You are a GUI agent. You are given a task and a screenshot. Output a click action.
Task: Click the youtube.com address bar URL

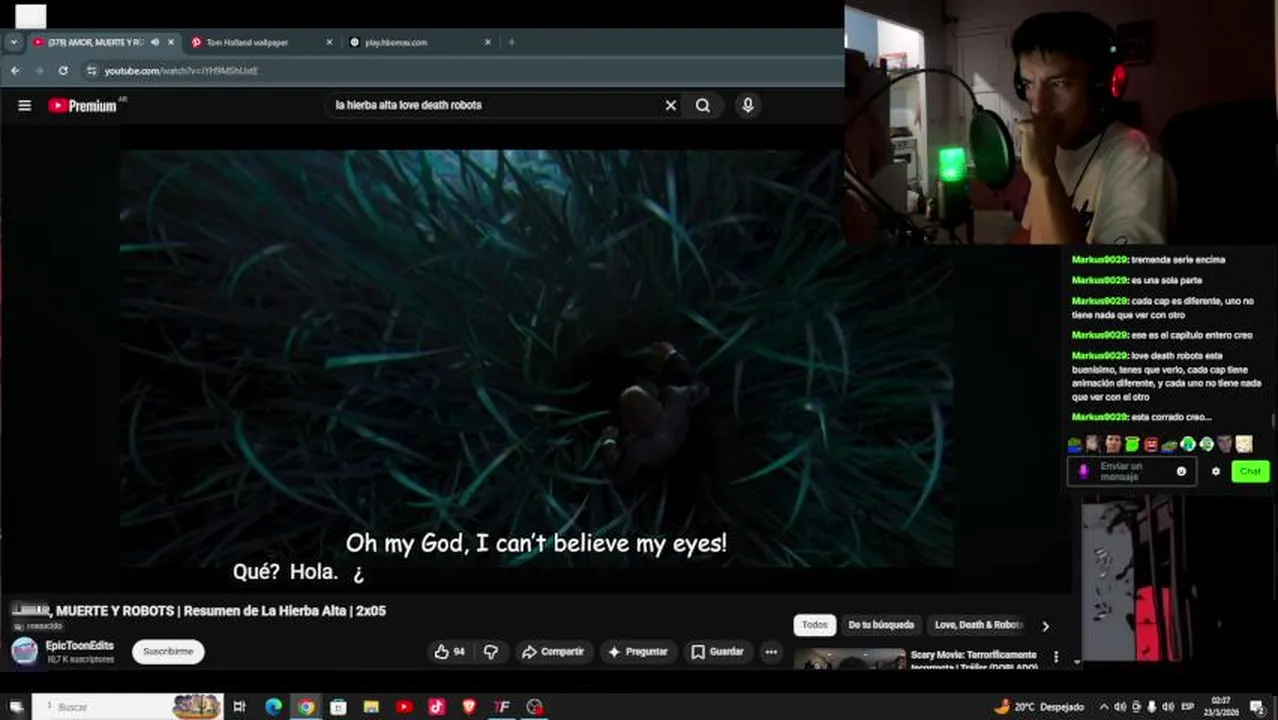click(181, 71)
